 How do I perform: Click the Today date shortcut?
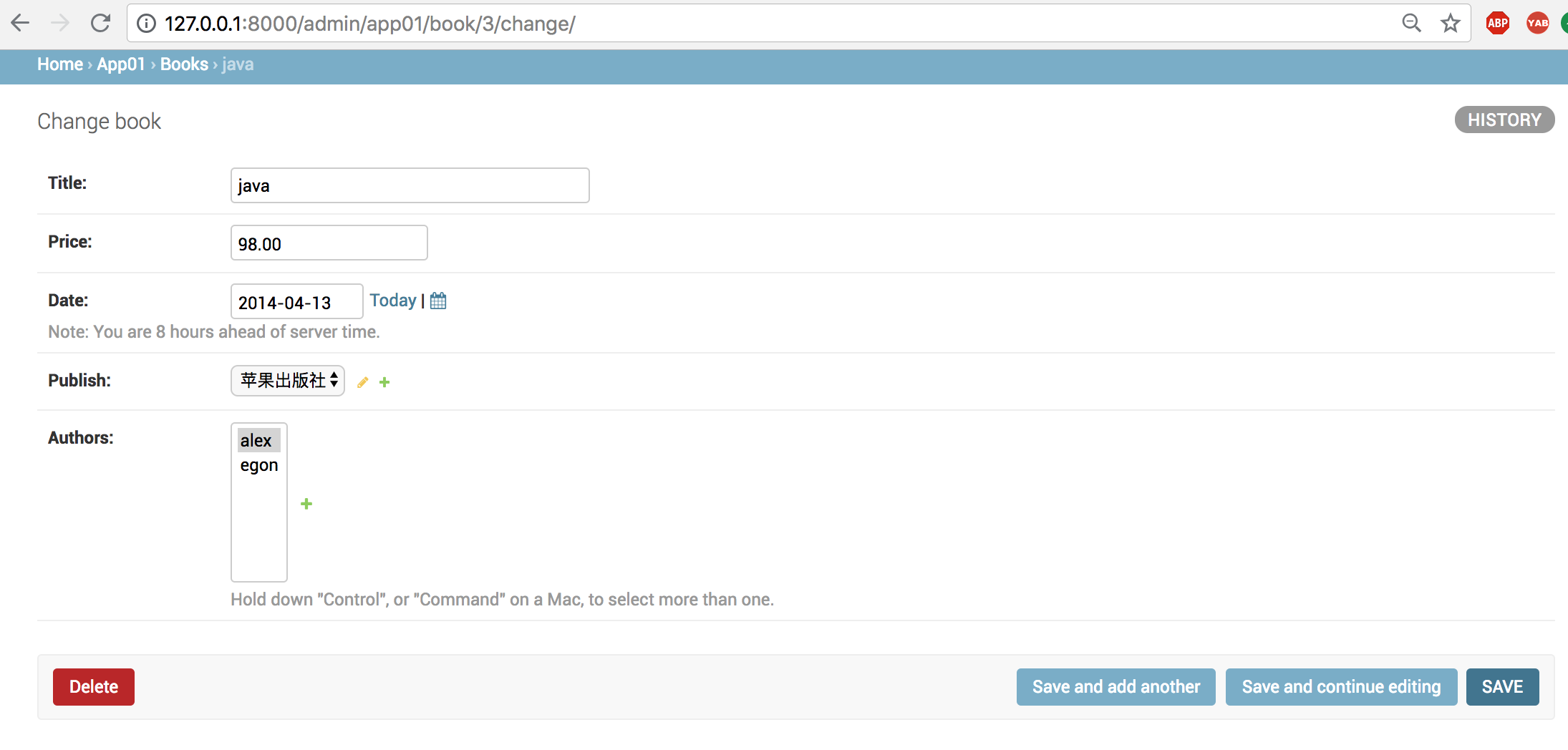tap(393, 301)
